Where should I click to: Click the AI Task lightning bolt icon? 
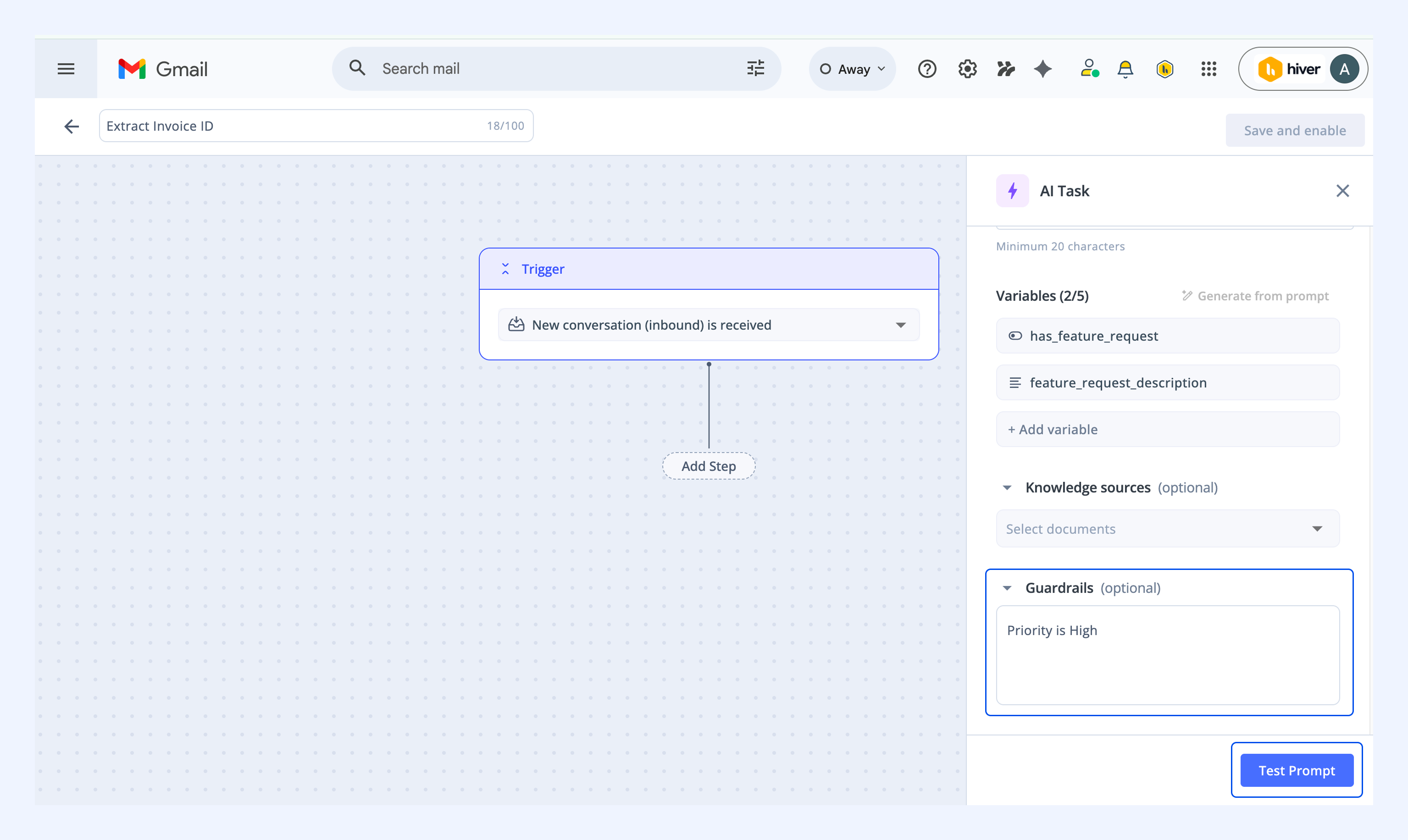(1013, 191)
